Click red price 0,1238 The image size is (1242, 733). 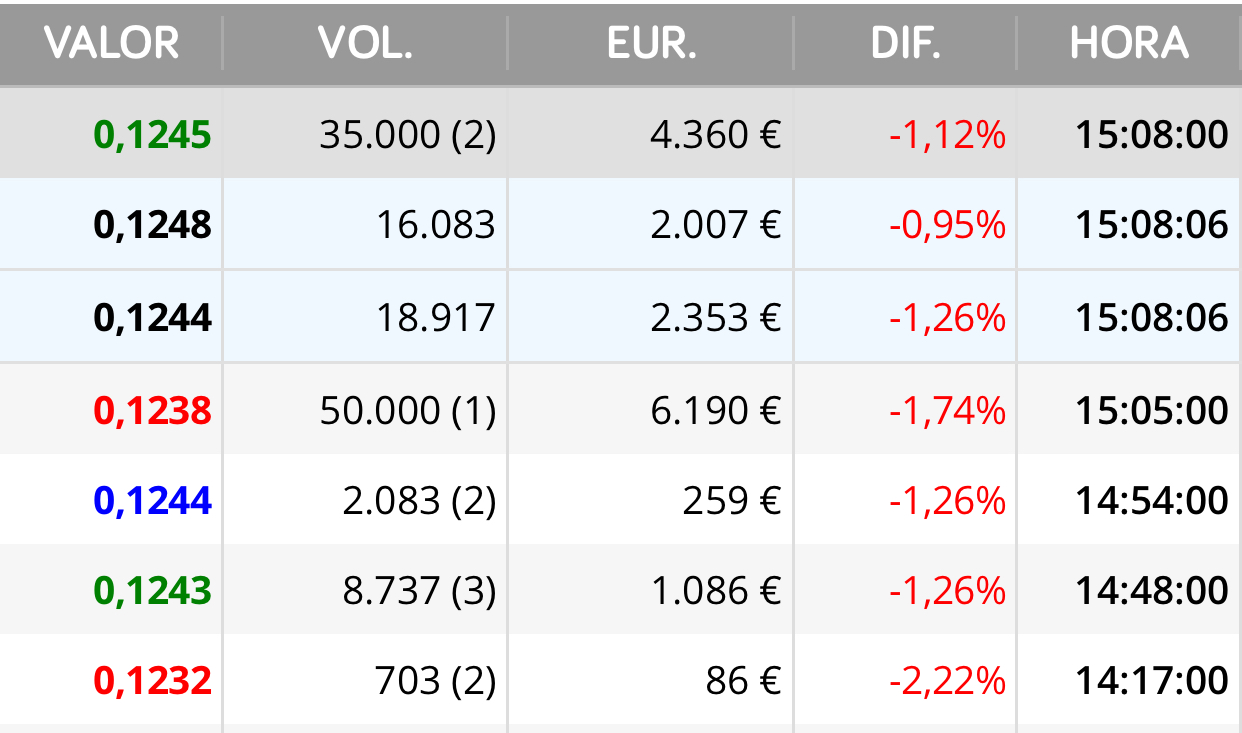click(x=153, y=410)
